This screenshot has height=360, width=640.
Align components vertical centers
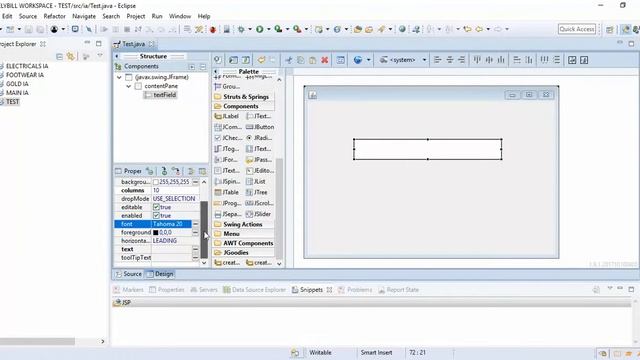[x=489, y=60]
